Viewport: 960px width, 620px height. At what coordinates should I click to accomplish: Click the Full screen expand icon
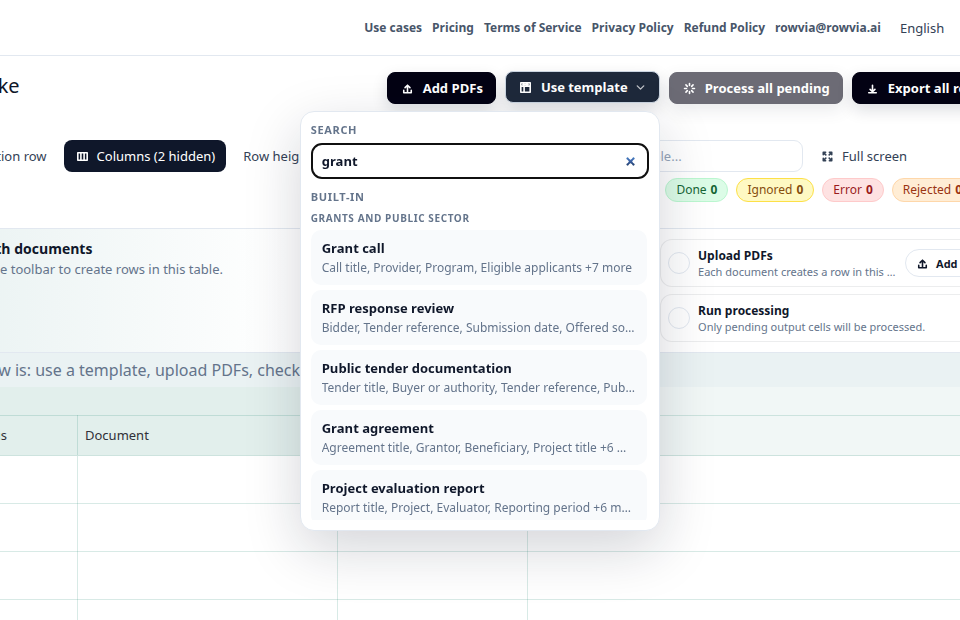click(827, 157)
